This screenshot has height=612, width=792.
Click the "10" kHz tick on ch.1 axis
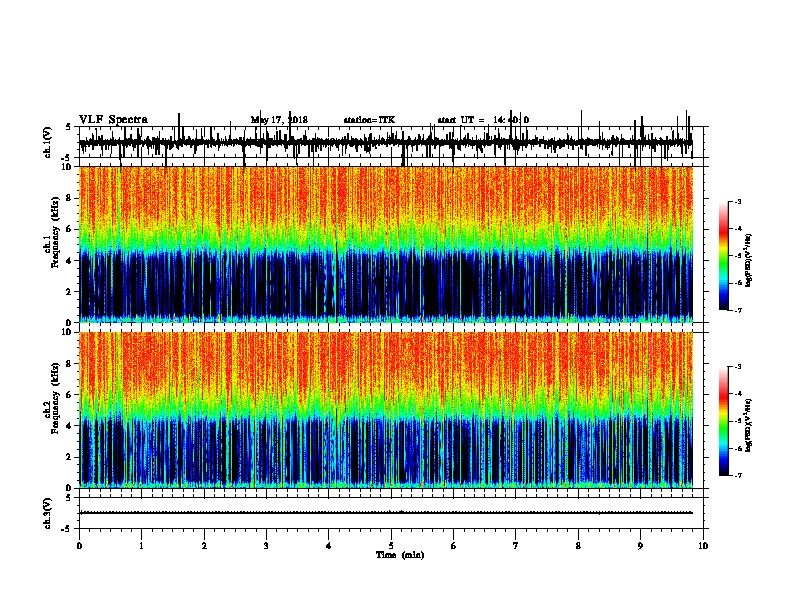tap(67, 167)
